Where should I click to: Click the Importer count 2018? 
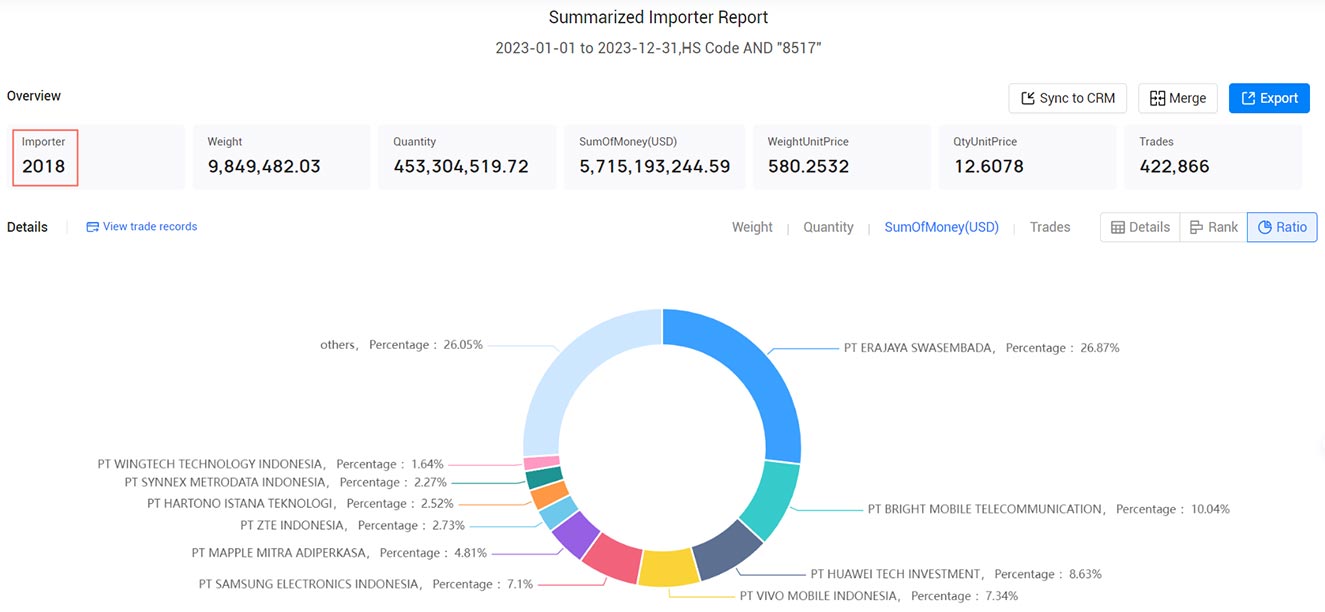[x=44, y=166]
